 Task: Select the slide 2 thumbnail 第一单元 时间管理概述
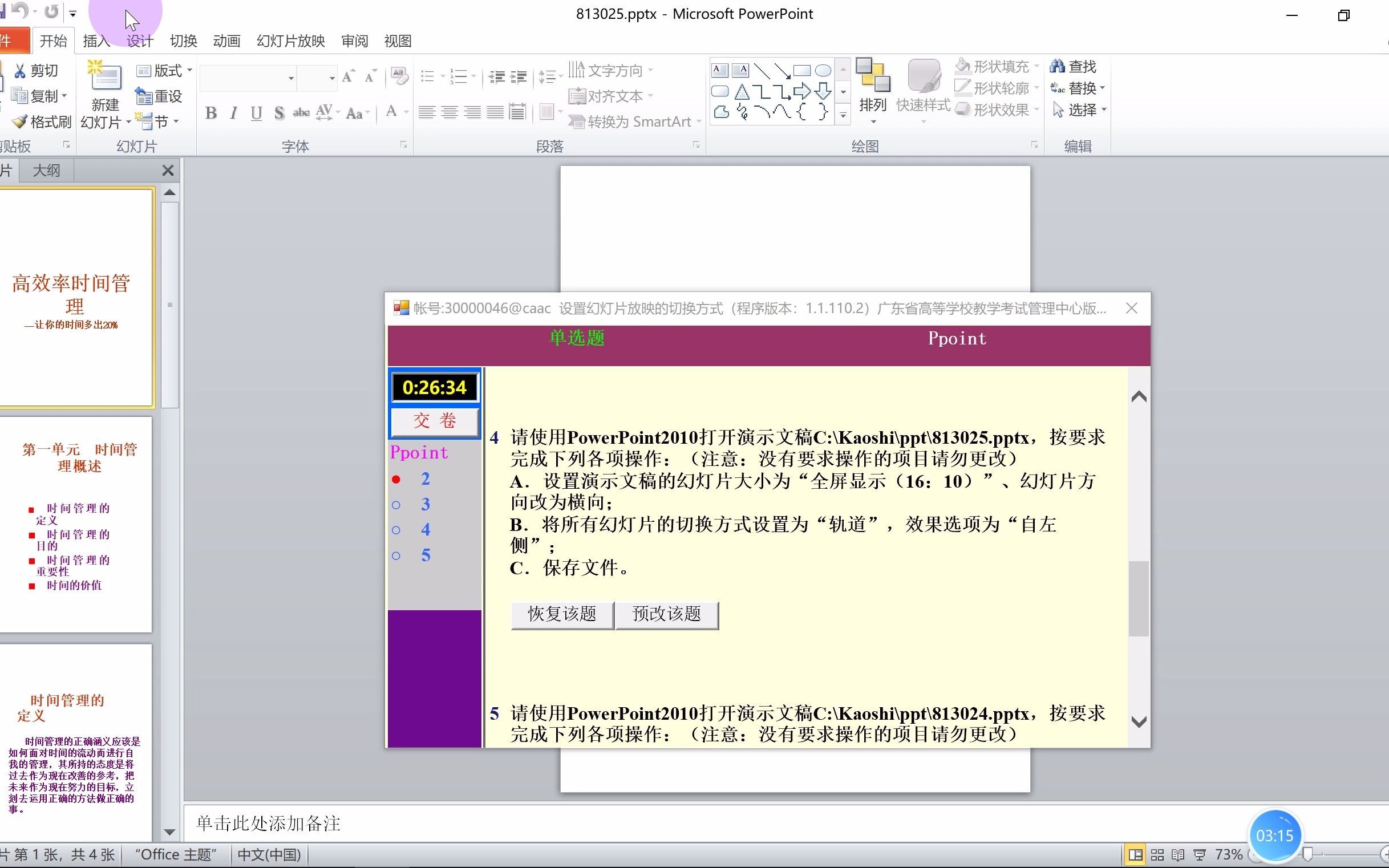(x=76, y=525)
